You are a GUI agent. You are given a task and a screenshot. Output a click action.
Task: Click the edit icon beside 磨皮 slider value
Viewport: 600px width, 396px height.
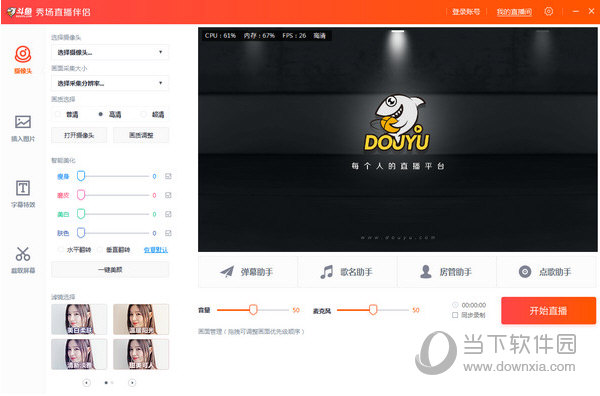click(x=168, y=195)
